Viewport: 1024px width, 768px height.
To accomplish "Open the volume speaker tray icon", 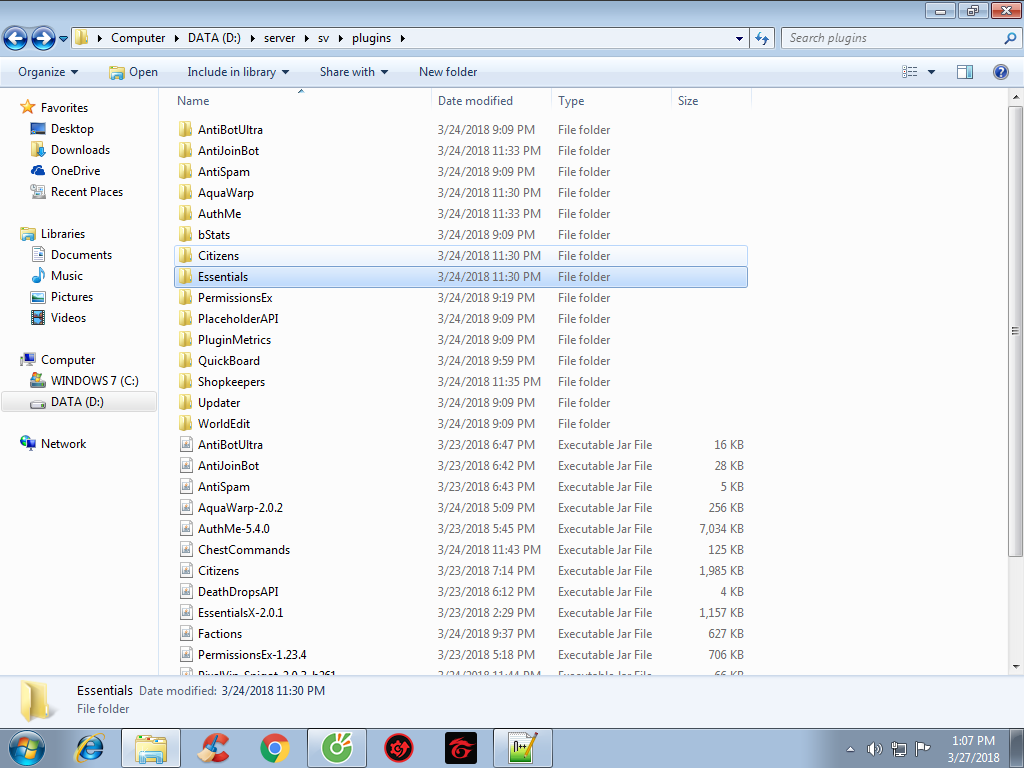I will (x=874, y=749).
